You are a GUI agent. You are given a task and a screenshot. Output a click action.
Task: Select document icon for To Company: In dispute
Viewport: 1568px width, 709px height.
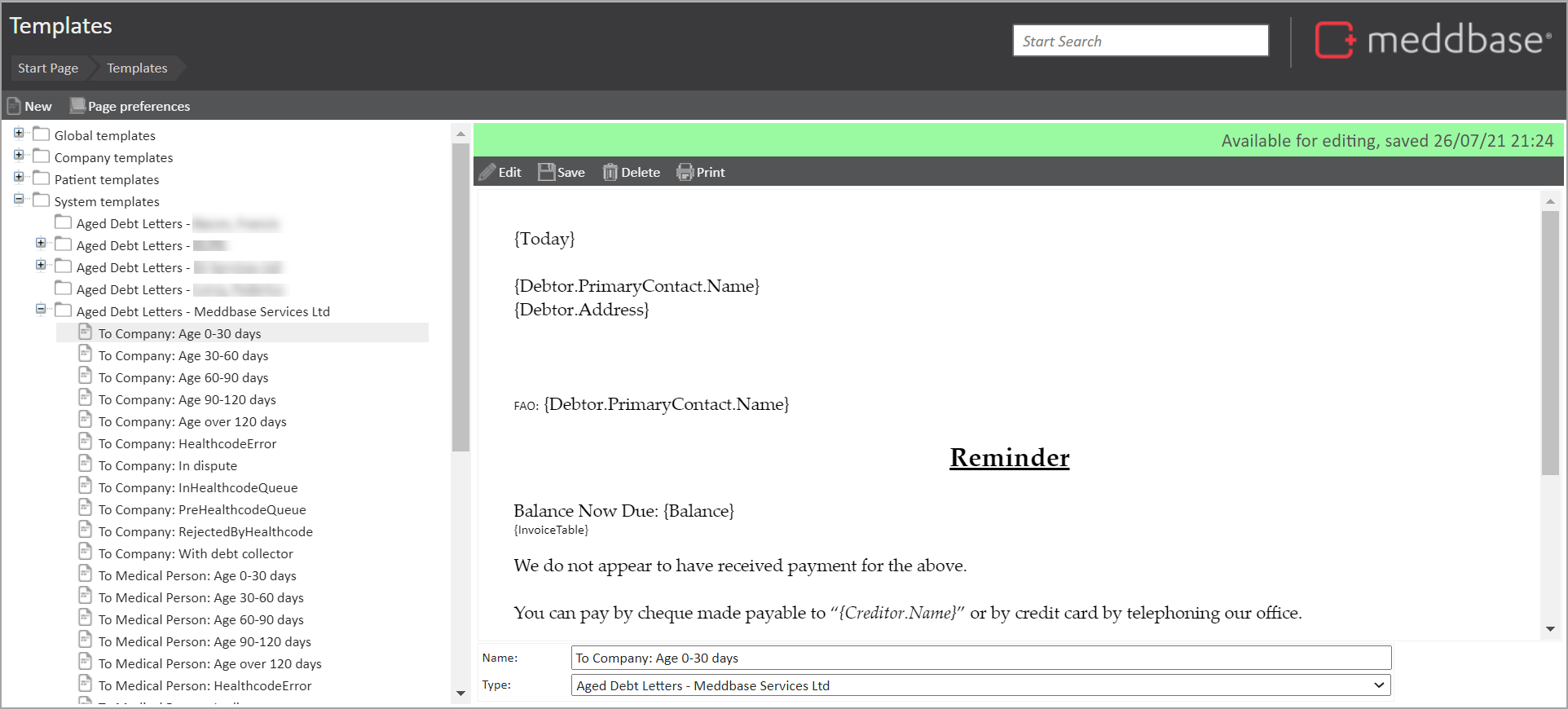click(85, 465)
